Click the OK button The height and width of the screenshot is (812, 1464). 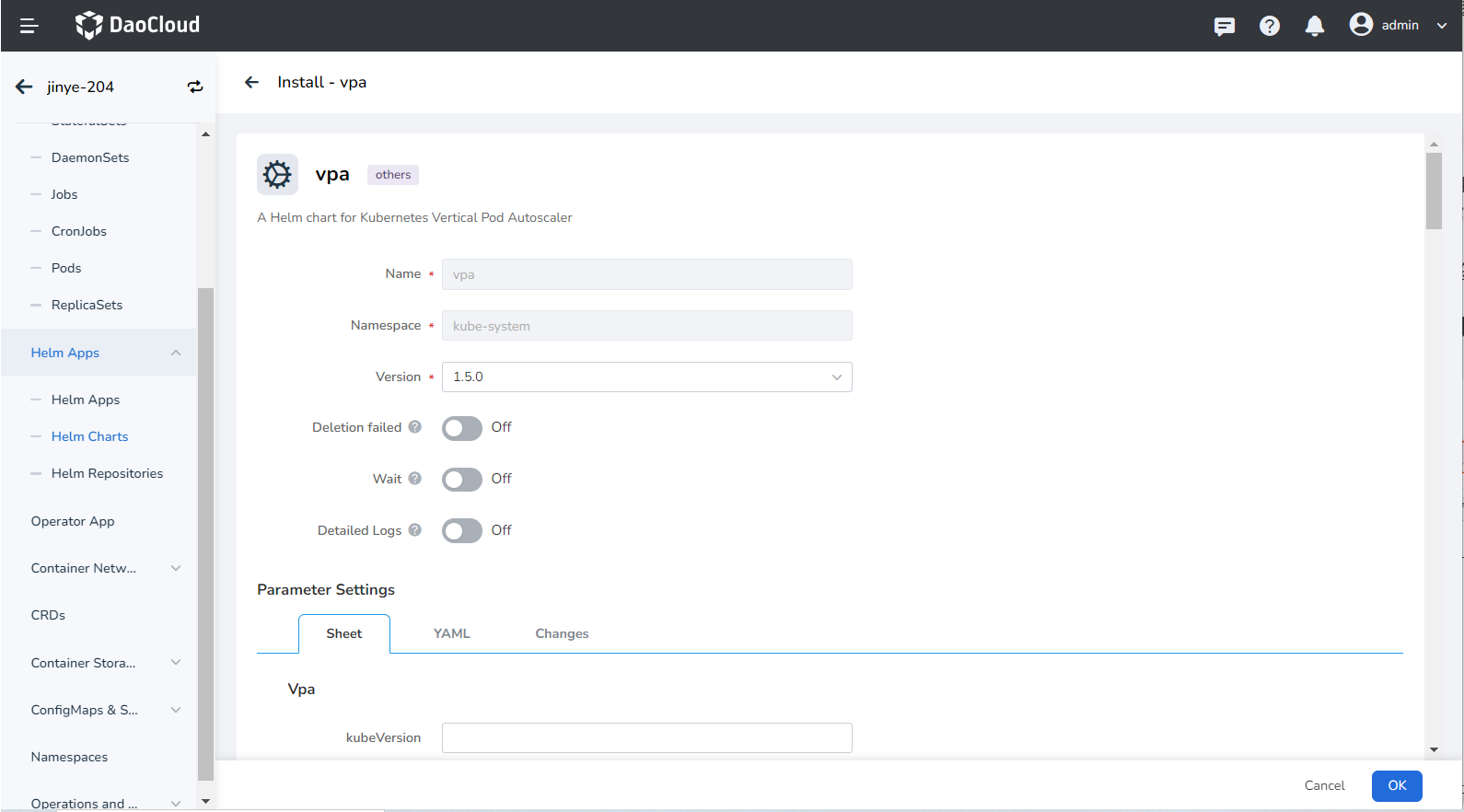tap(1397, 785)
